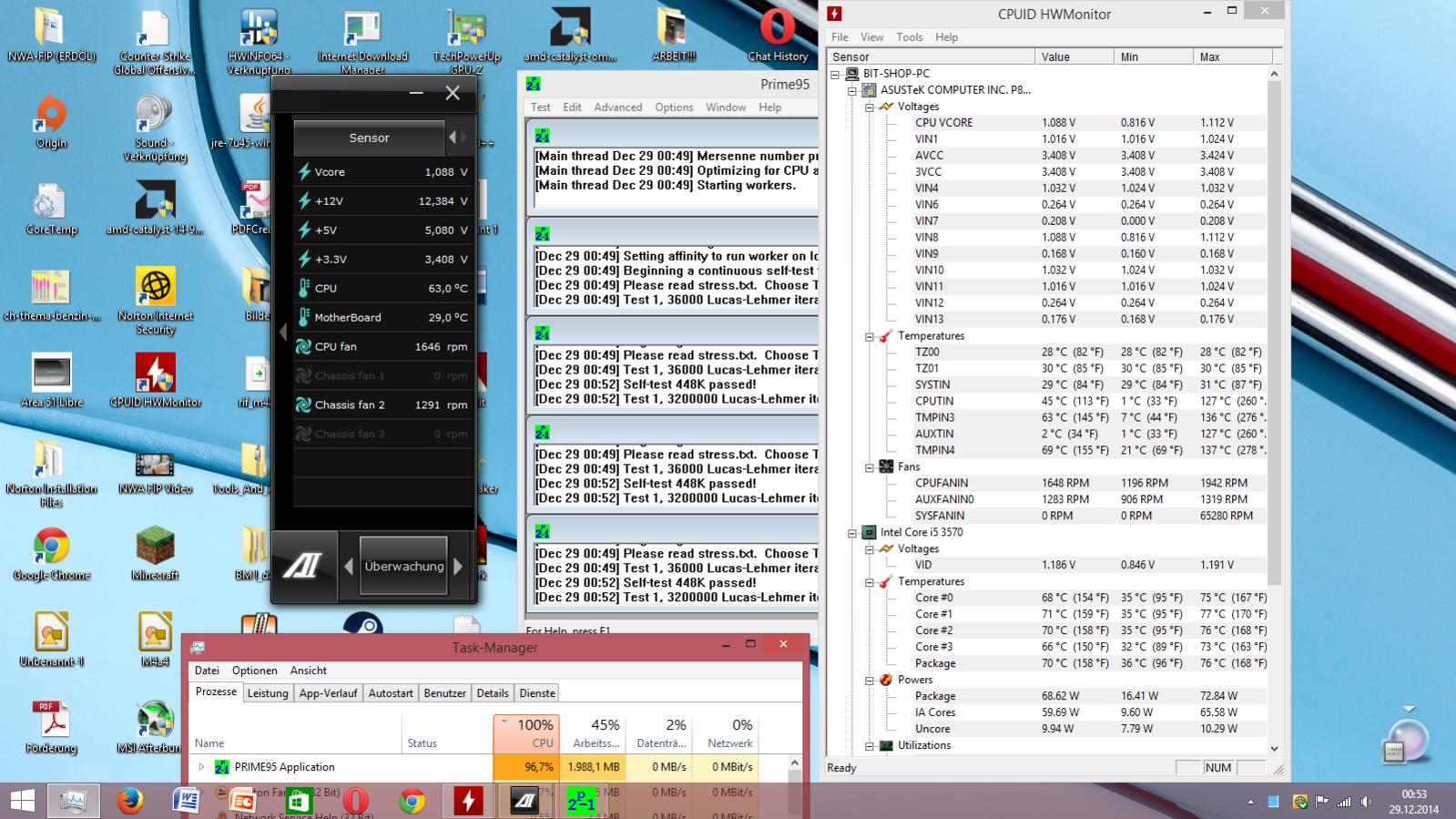Open Norton Internet Security desktop icon
Screen dimensions: 1456x819
(155, 302)
